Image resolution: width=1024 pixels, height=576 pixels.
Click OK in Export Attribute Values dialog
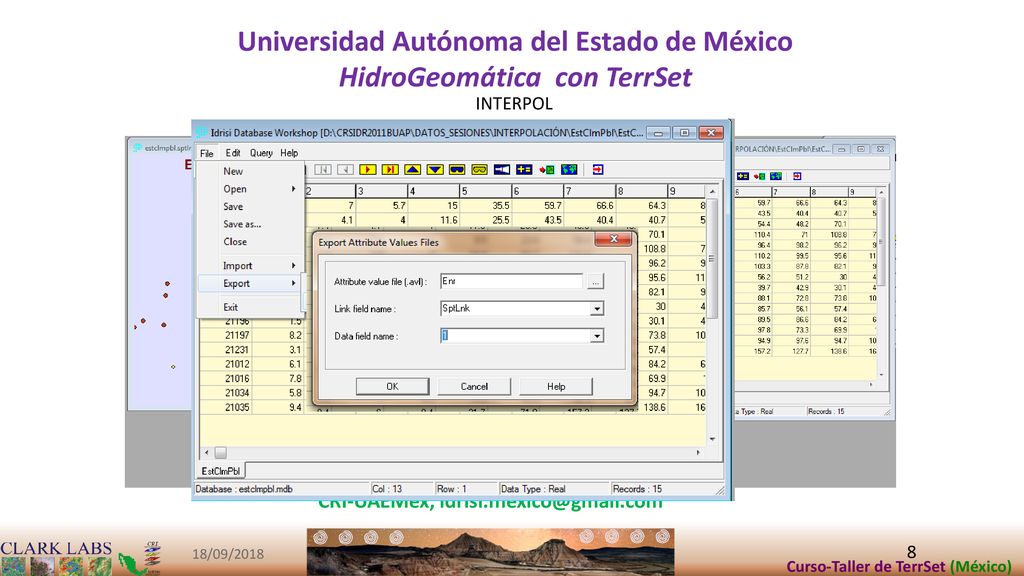pos(392,387)
